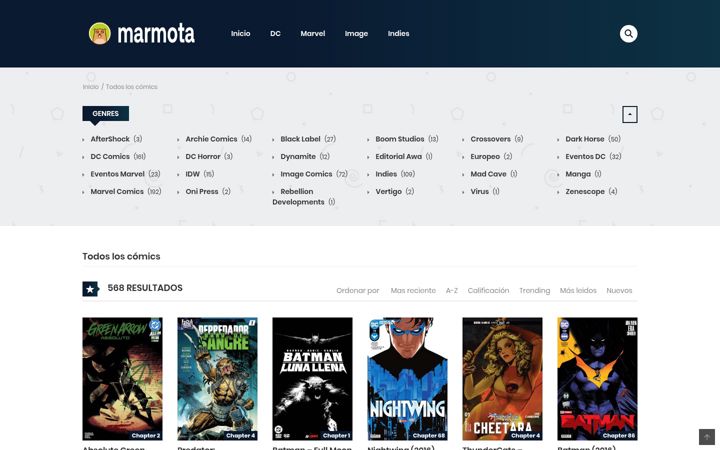The image size is (720, 450).
Task: Click the marmota logo
Action: pyautogui.click(x=141, y=34)
